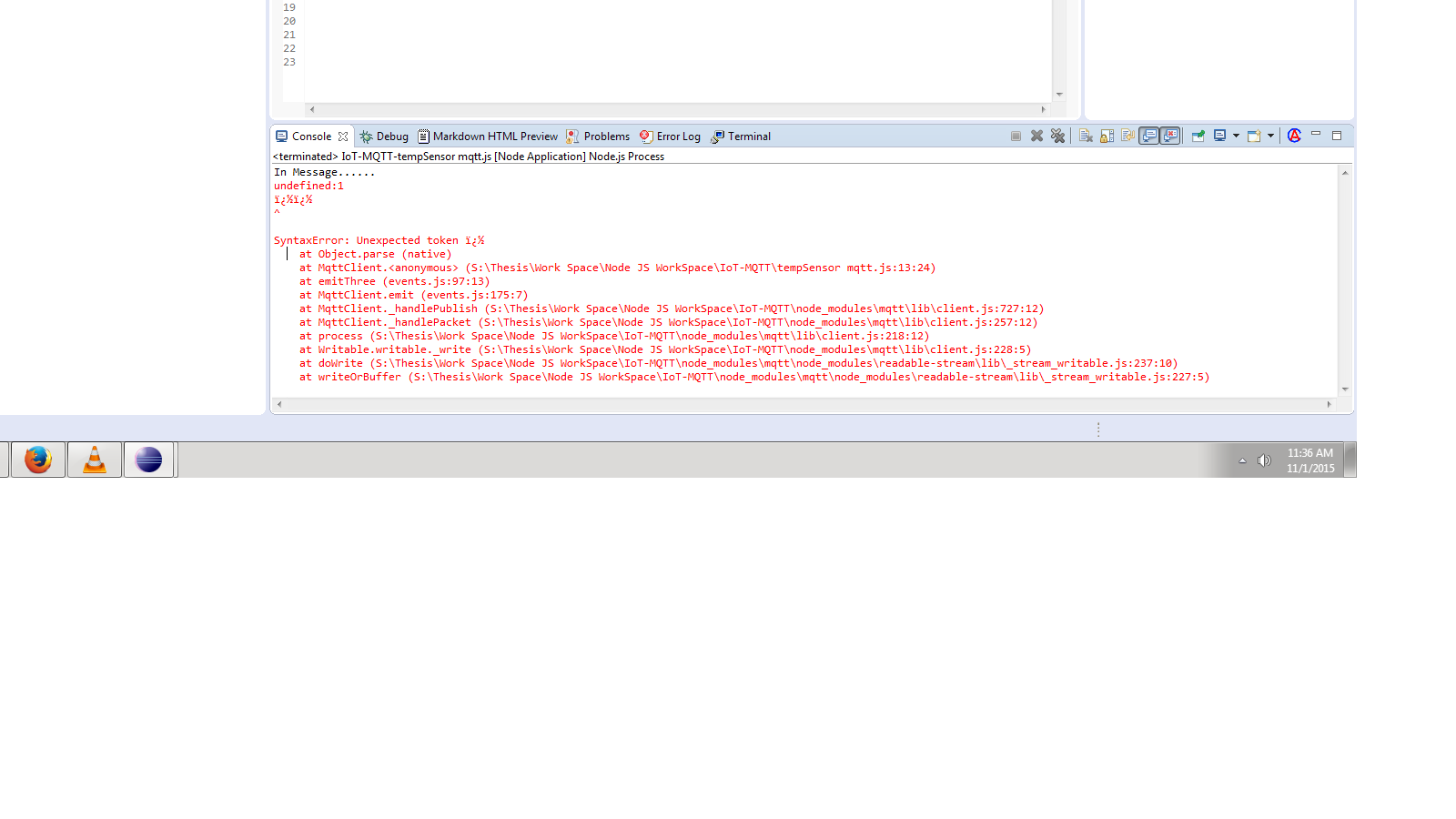Click the system tray volume icon
Viewport: 1456px width, 819px height.
click(x=1264, y=460)
